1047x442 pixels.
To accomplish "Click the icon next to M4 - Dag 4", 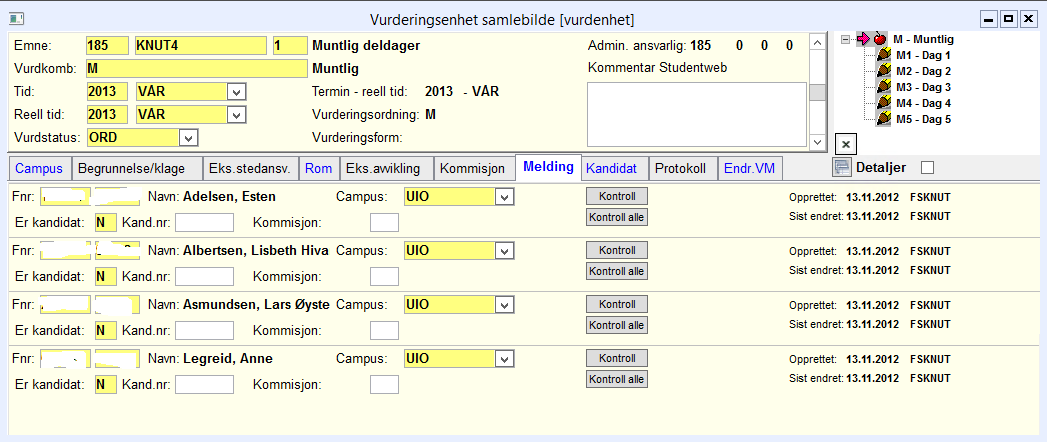I will tap(884, 103).
